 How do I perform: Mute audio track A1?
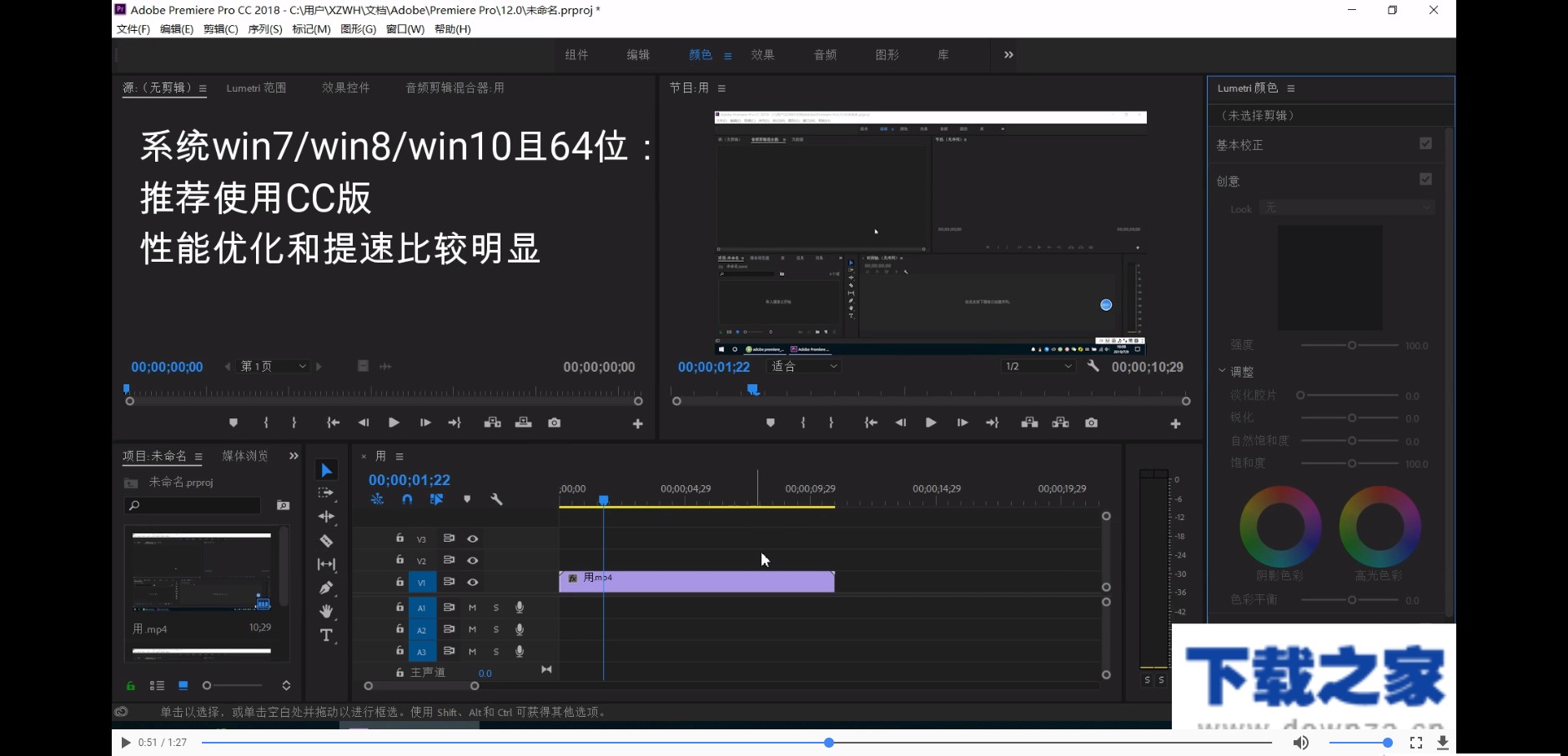(472, 608)
